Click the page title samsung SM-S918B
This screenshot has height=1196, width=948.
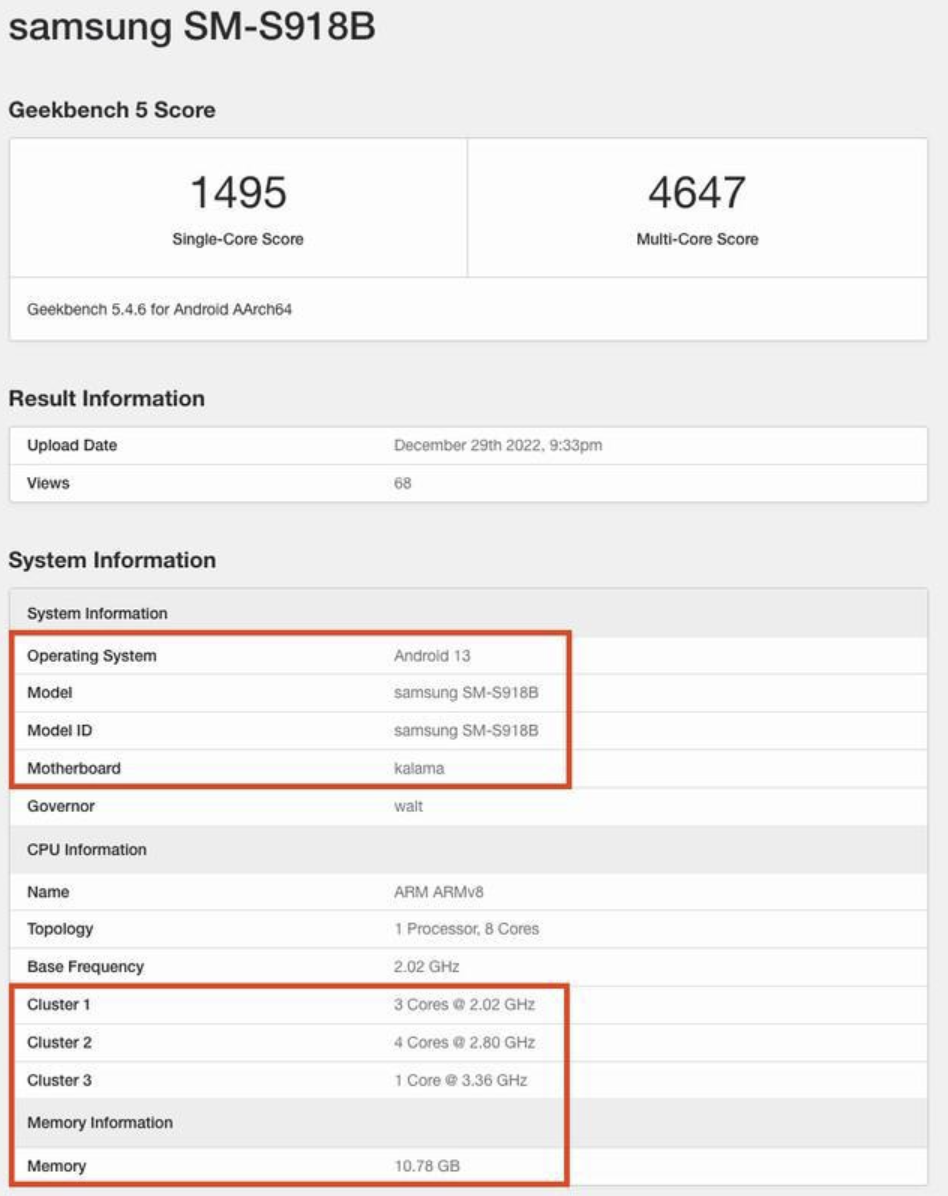click(192, 26)
